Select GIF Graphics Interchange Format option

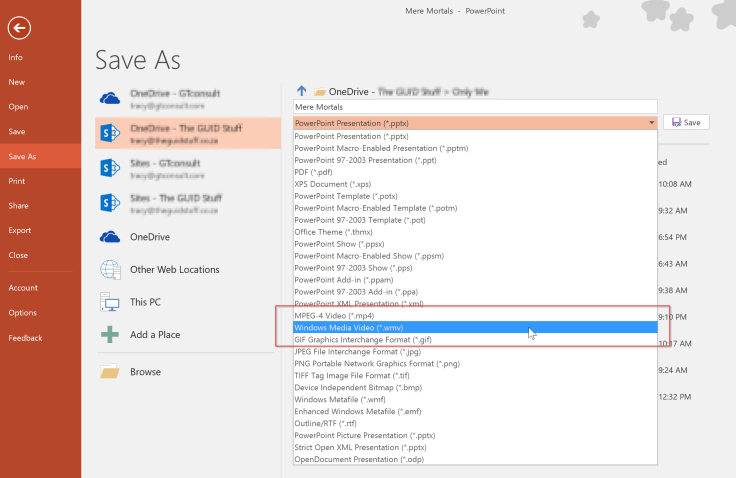click(x=361, y=339)
